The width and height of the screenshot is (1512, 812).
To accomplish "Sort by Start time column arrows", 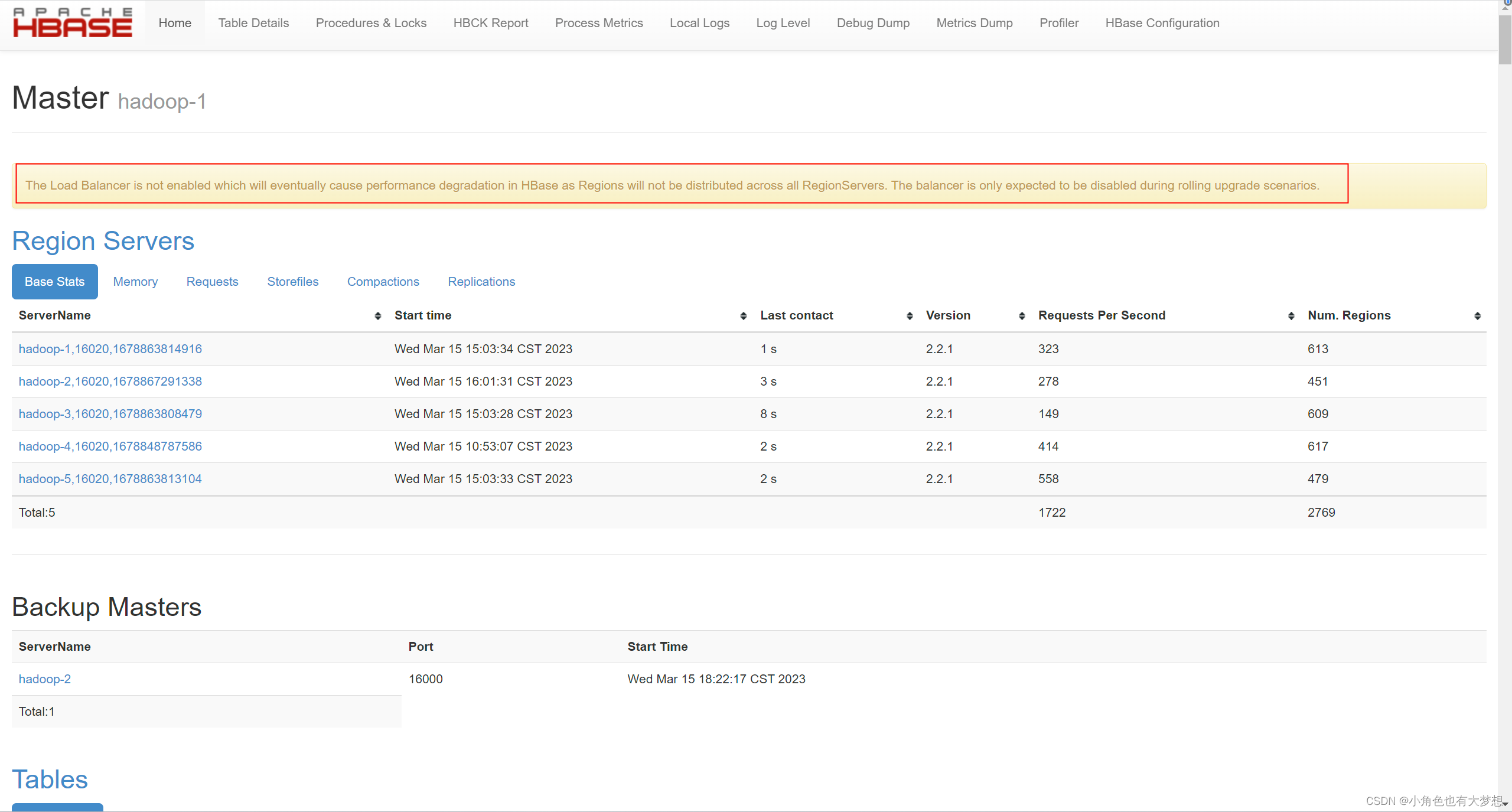I will [x=743, y=316].
